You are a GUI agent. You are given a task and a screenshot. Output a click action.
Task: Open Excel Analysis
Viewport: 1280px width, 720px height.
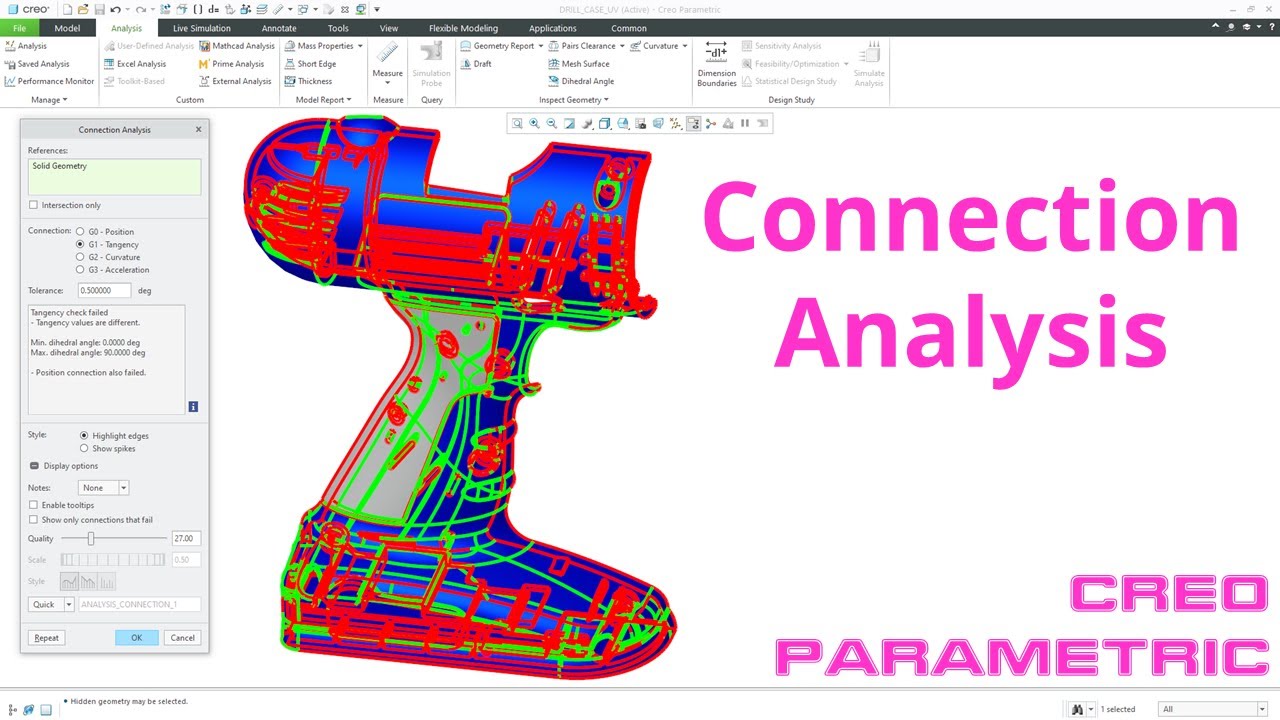(x=135, y=64)
